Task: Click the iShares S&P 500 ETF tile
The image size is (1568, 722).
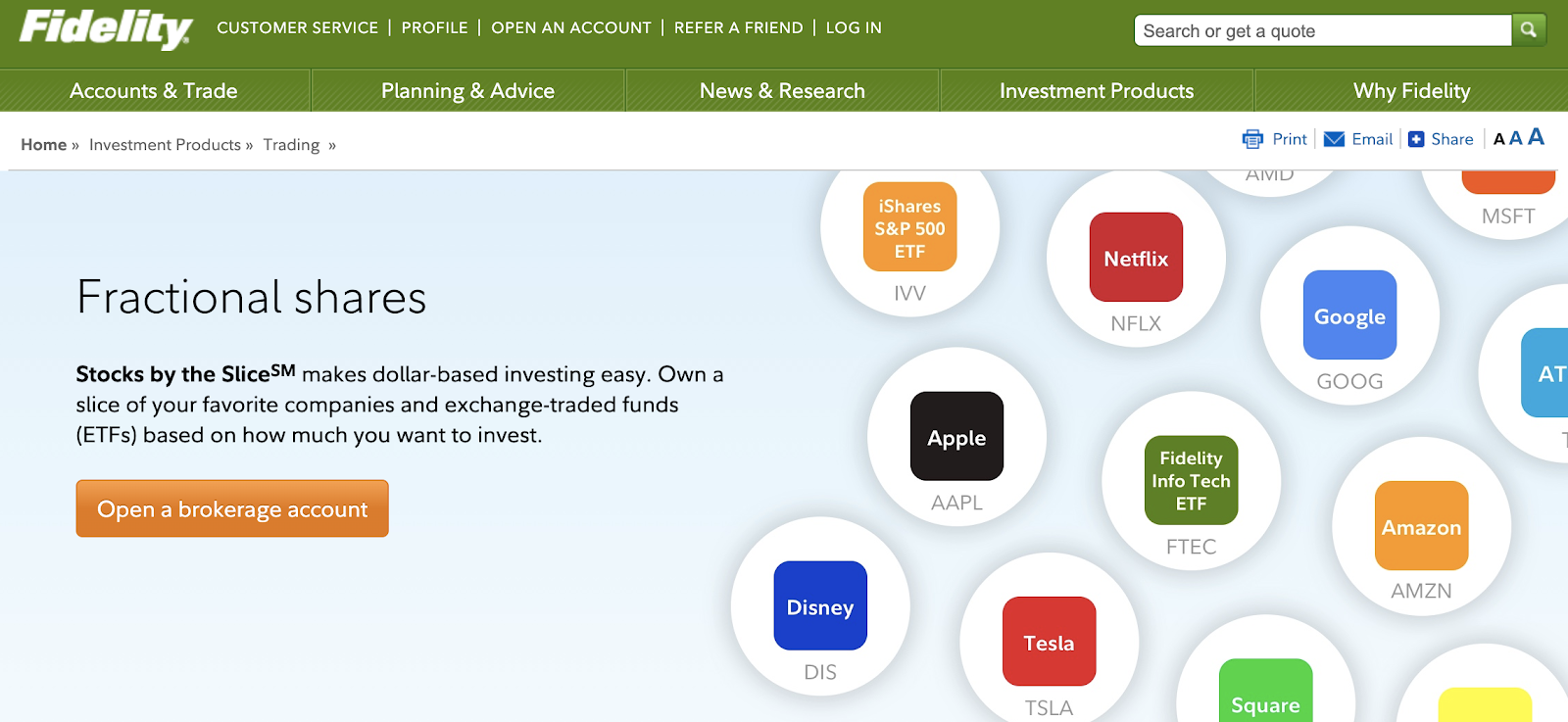Action: [909, 227]
